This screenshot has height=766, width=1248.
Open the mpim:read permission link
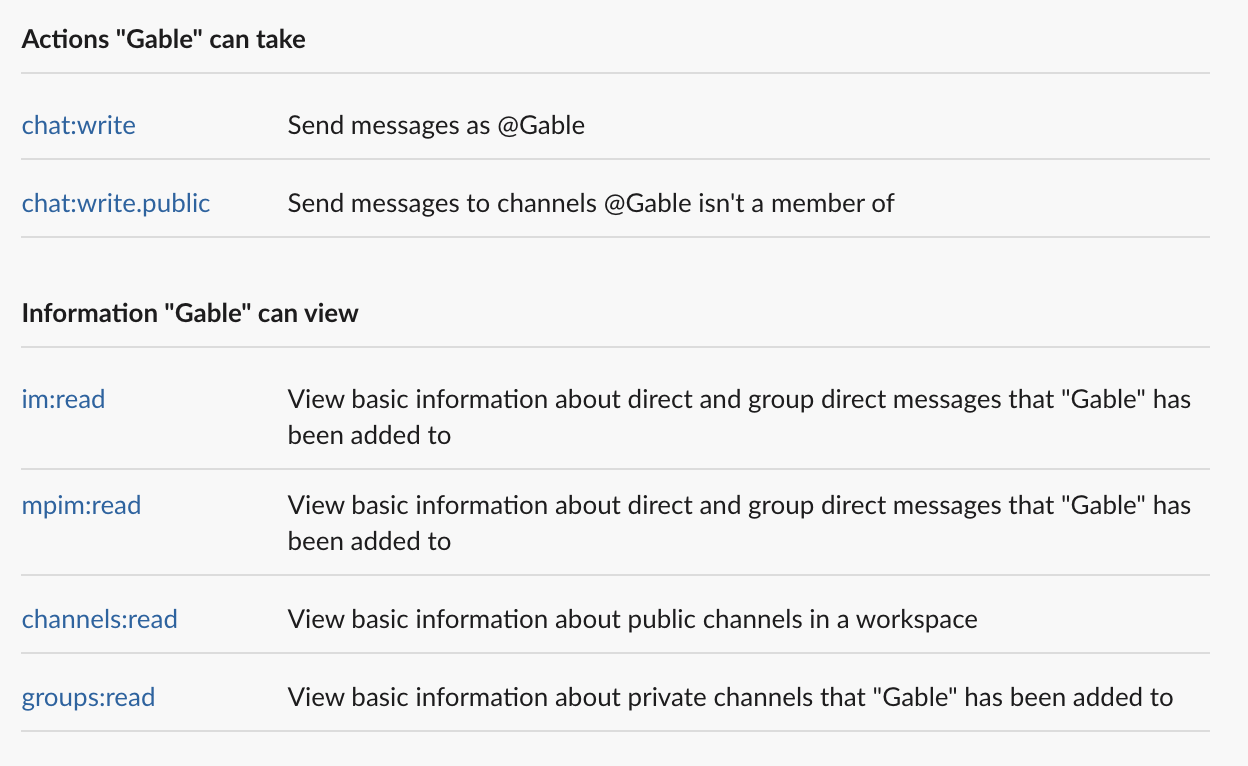80,505
